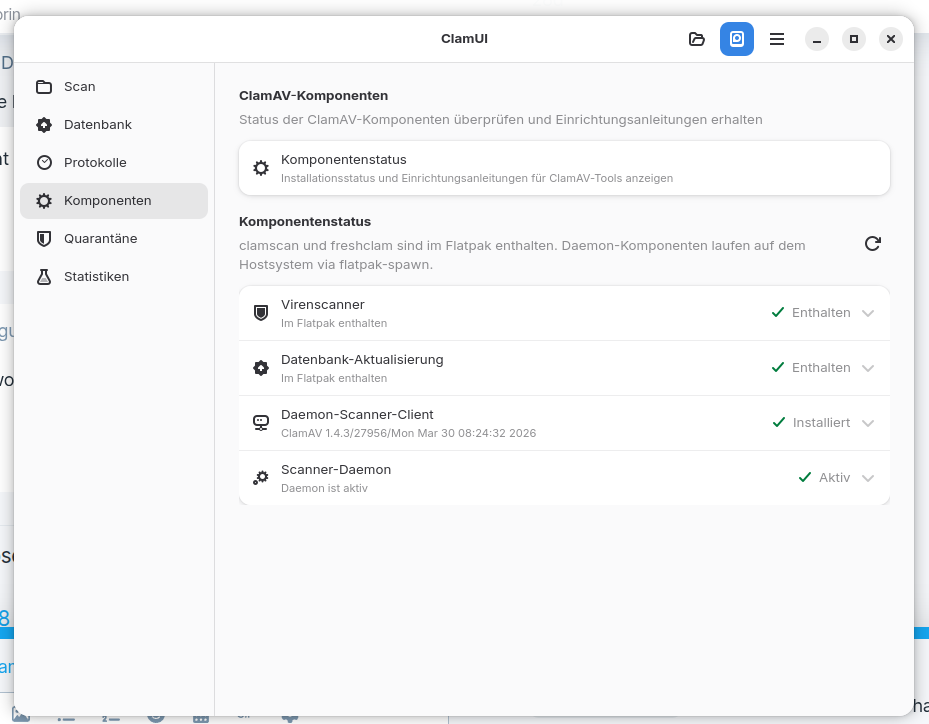The height and width of the screenshot is (724, 929).
Task: Open the hamburger main menu
Action: pos(777,39)
